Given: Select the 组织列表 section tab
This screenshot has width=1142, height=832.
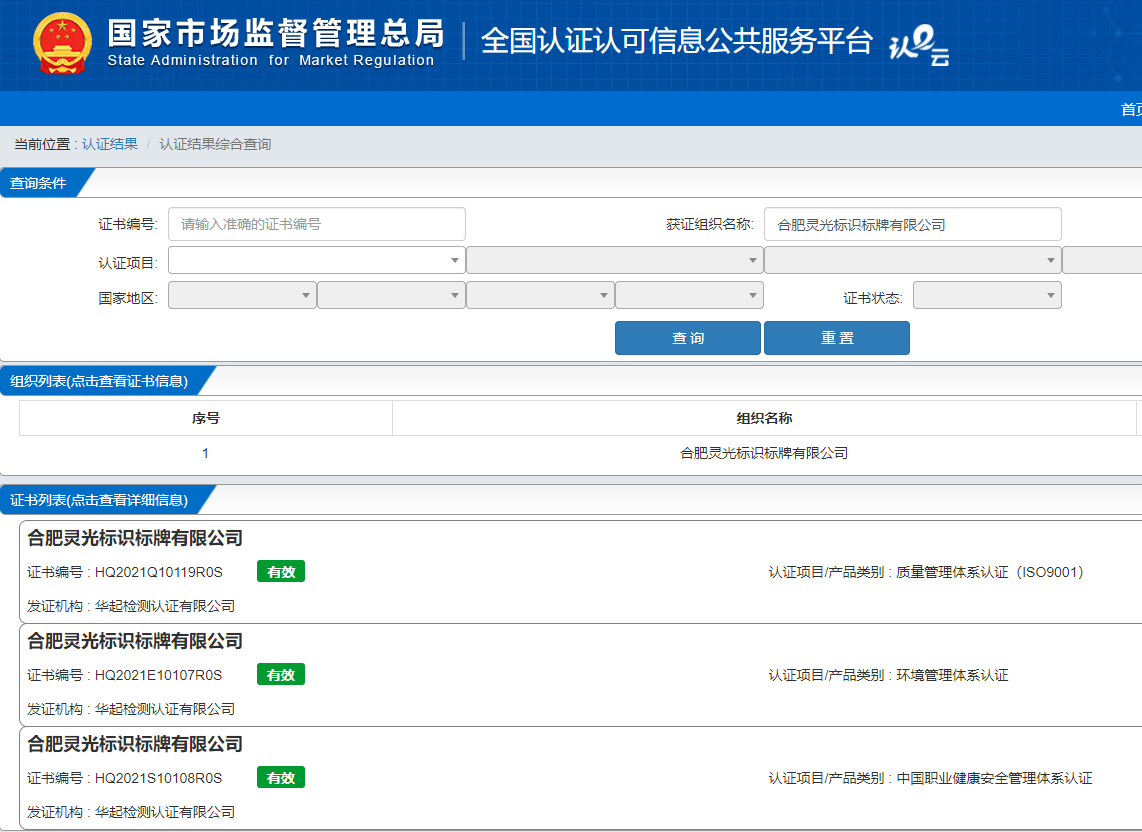Looking at the screenshot, I should coord(100,381).
